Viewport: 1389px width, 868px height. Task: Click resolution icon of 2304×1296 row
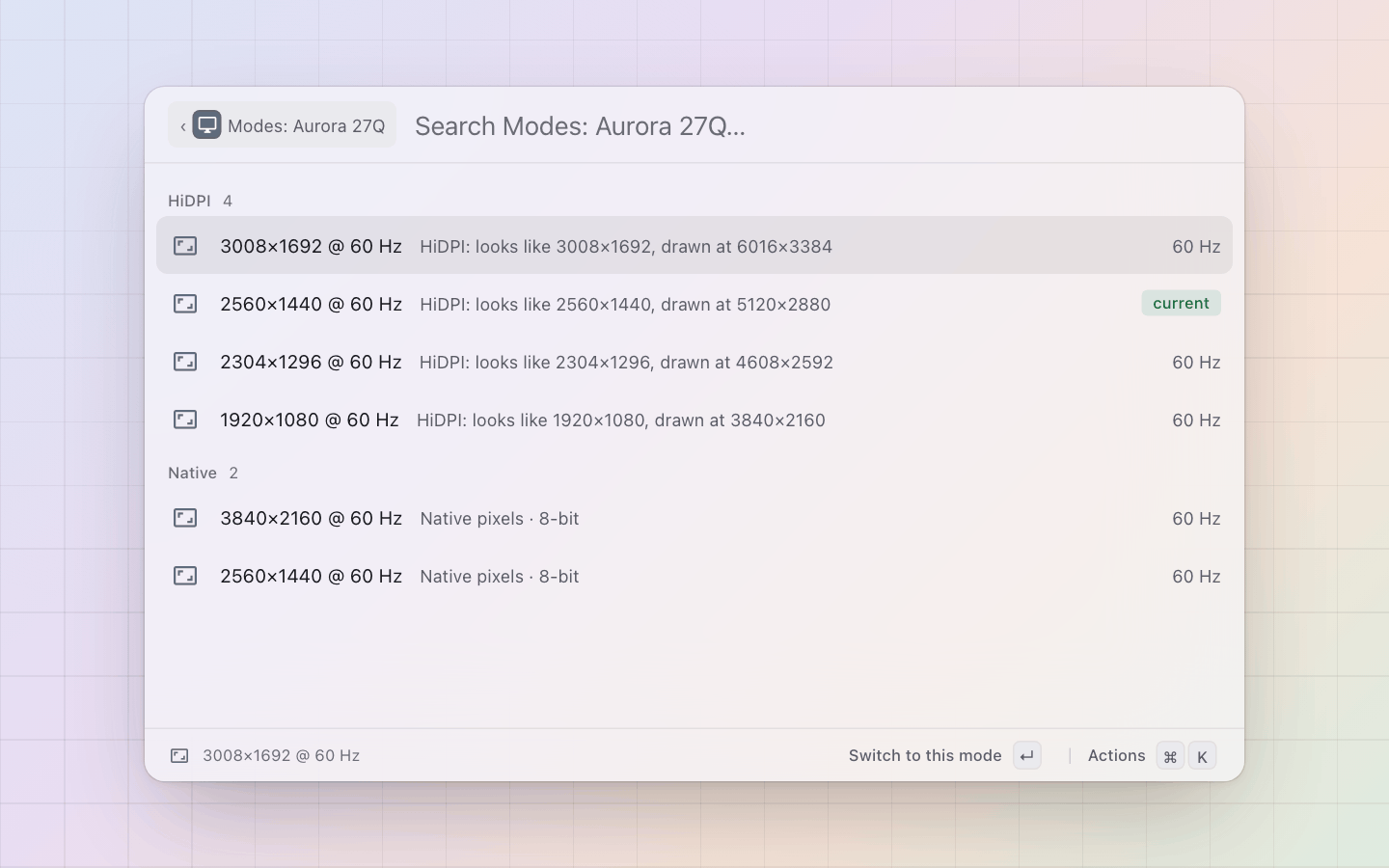click(x=185, y=362)
